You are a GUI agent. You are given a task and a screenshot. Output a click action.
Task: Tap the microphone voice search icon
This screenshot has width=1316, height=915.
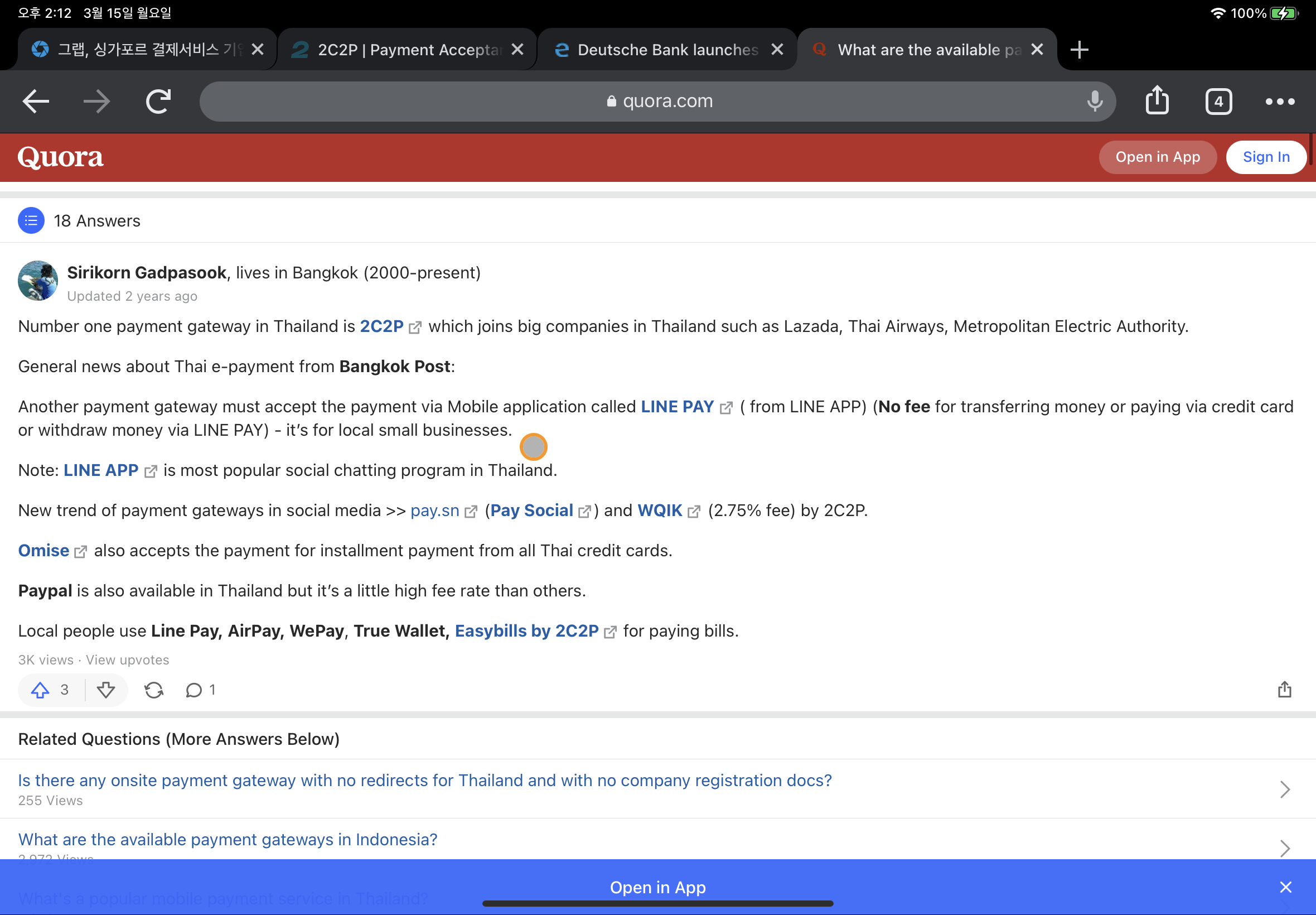1094,102
